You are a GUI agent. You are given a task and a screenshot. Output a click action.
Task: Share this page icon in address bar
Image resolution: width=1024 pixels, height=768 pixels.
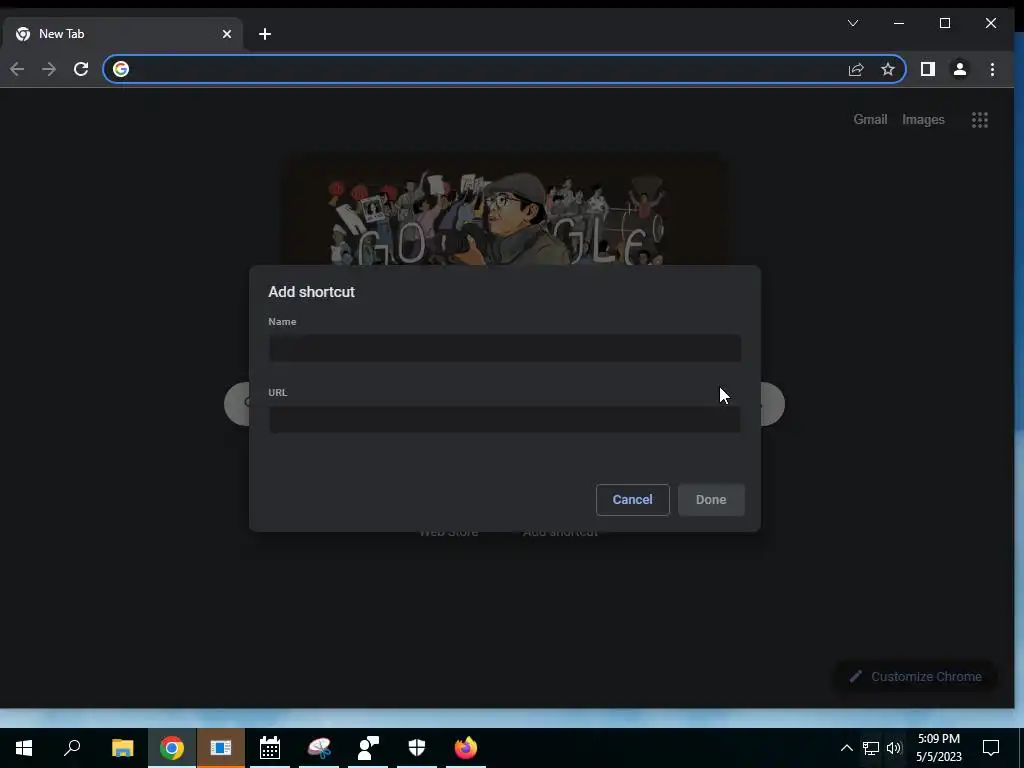click(856, 69)
